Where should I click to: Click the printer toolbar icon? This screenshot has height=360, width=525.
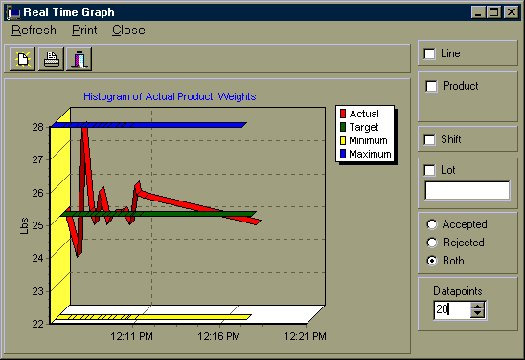pyautogui.click(x=51, y=59)
